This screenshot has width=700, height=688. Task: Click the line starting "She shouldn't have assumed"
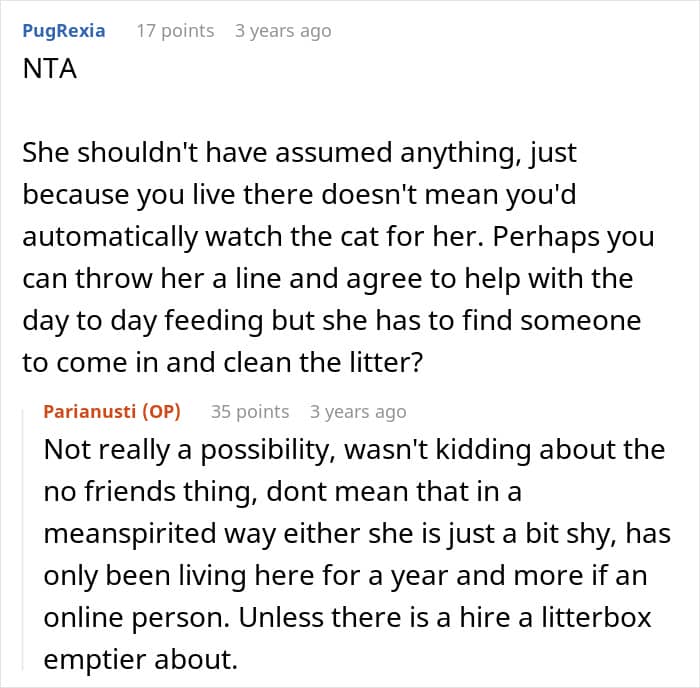300,155
